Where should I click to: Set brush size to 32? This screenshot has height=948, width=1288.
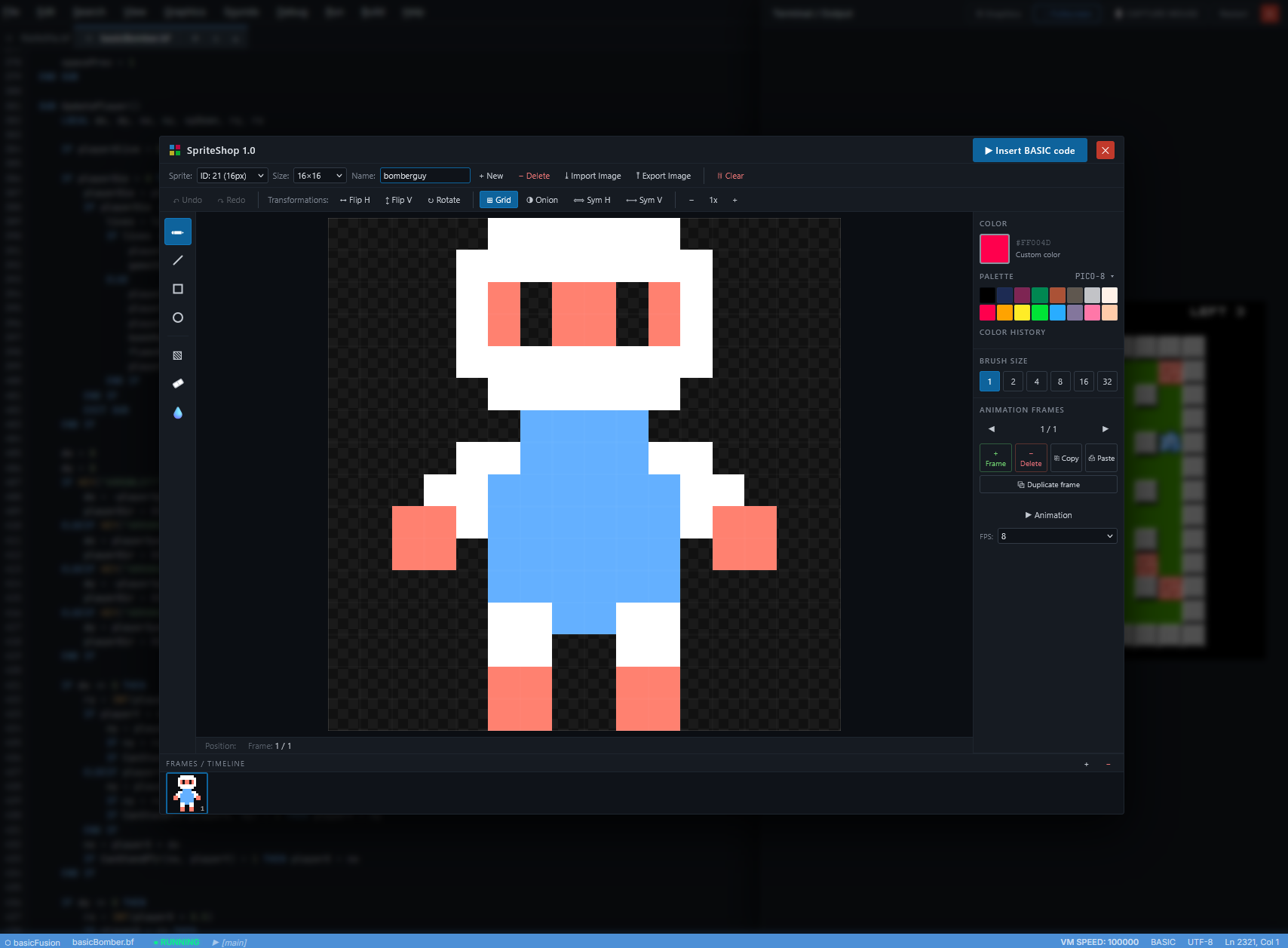coord(1107,382)
